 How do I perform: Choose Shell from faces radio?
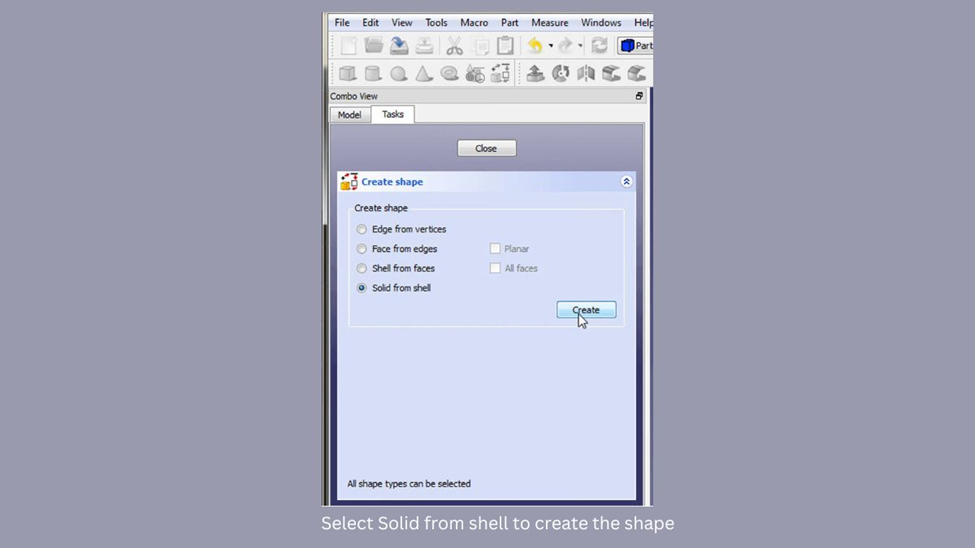click(361, 269)
